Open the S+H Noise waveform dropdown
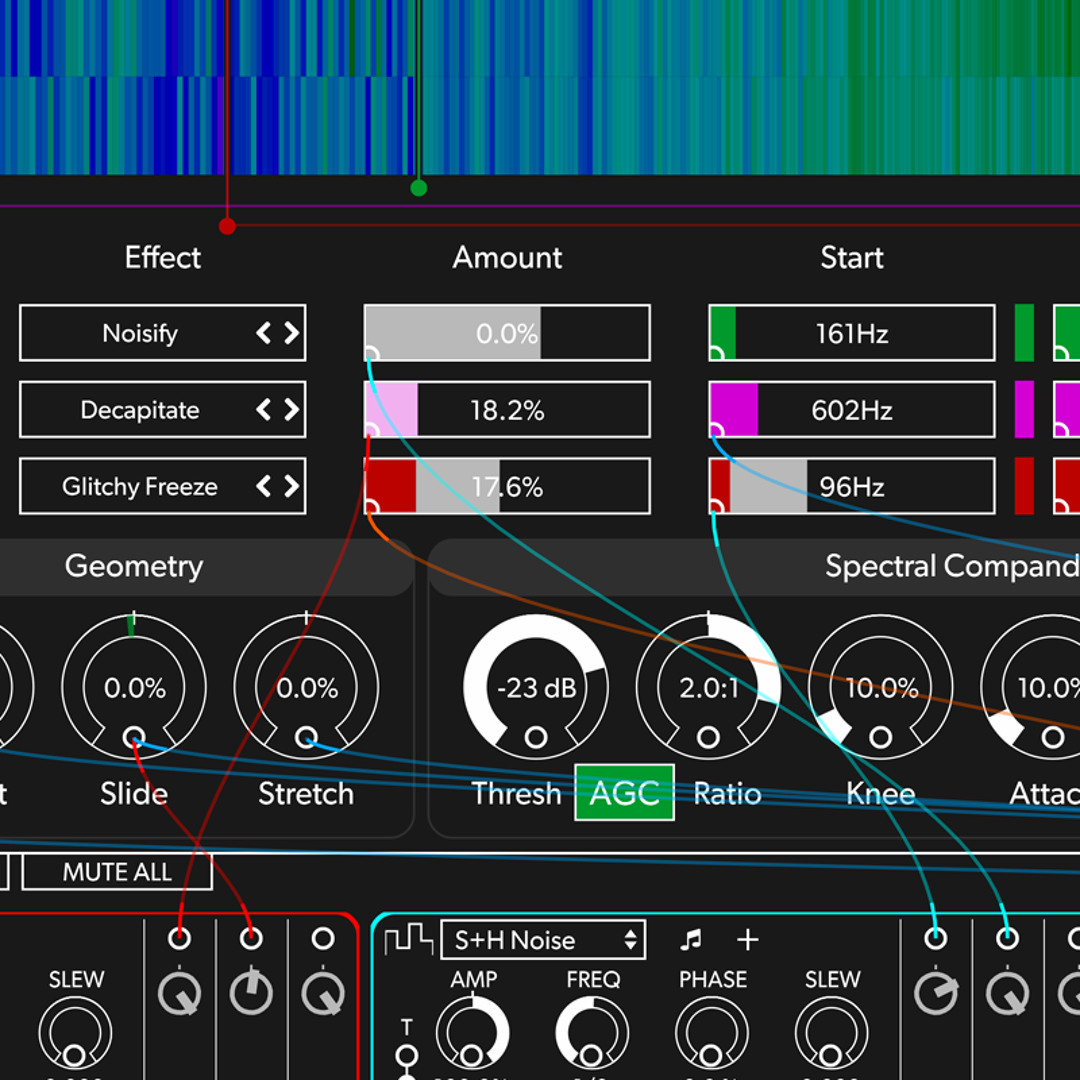 point(543,940)
